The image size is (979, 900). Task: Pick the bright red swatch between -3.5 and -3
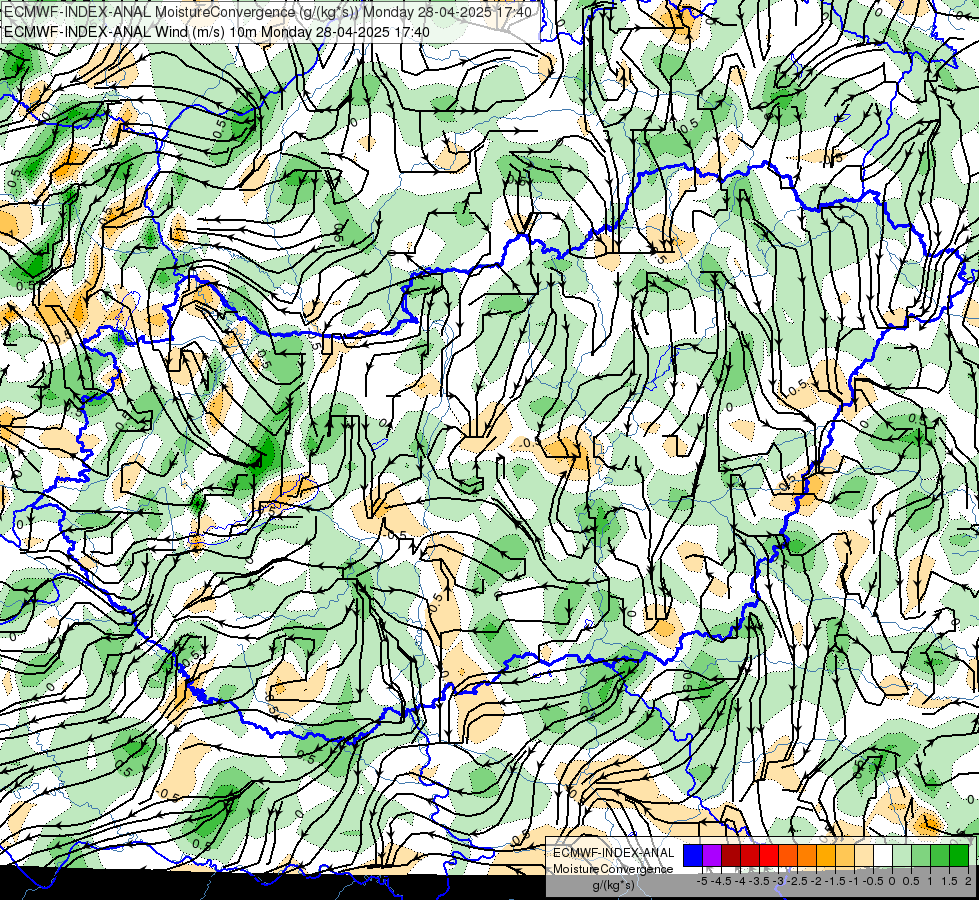tap(769, 856)
